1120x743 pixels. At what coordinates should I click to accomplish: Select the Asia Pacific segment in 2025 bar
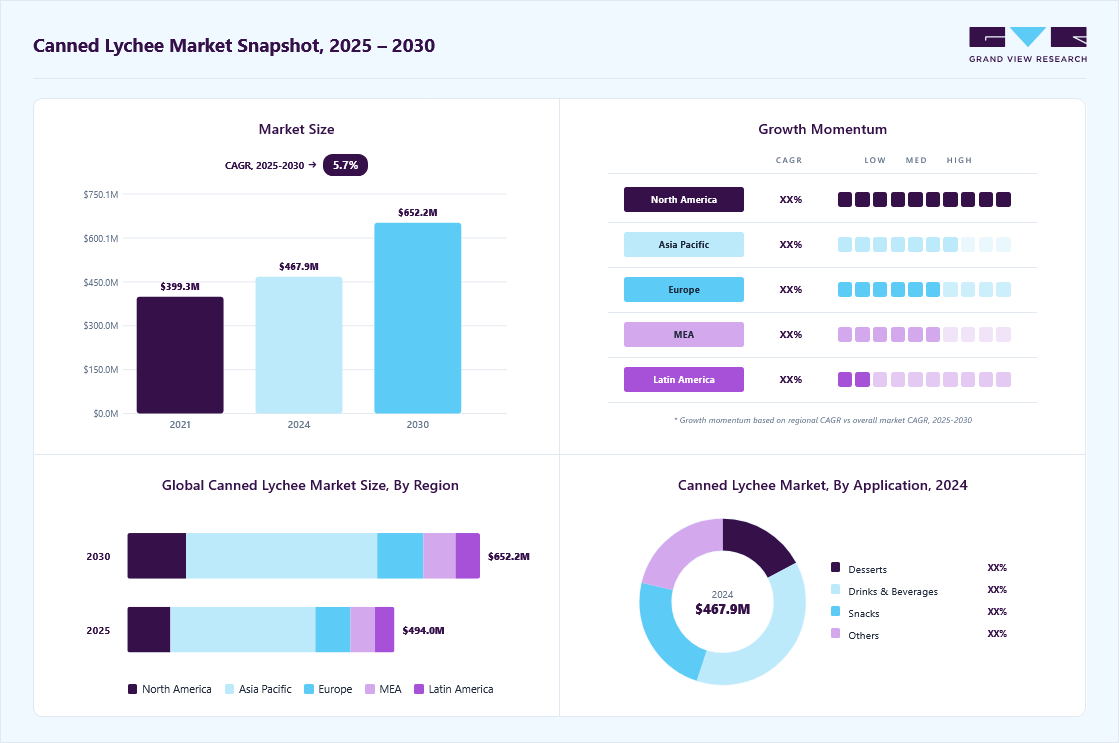[x=243, y=629]
